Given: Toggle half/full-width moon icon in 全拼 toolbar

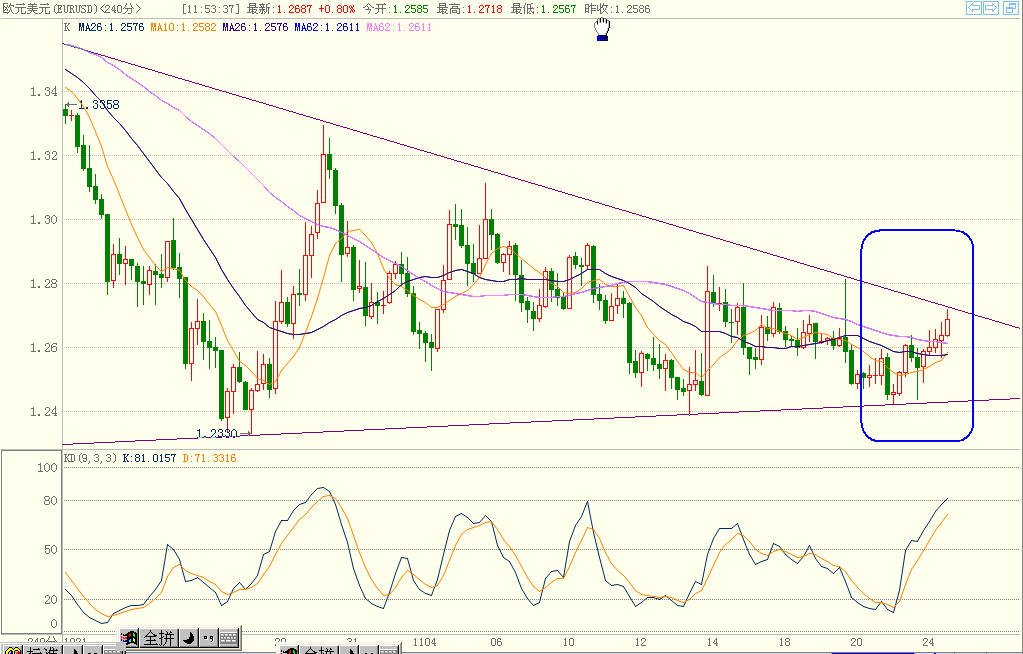Looking at the screenshot, I should (x=188, y=638).
